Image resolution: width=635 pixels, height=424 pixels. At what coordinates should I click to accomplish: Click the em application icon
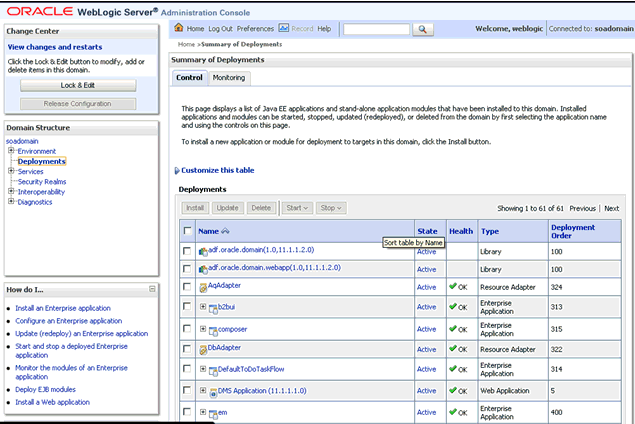point(213,414)
